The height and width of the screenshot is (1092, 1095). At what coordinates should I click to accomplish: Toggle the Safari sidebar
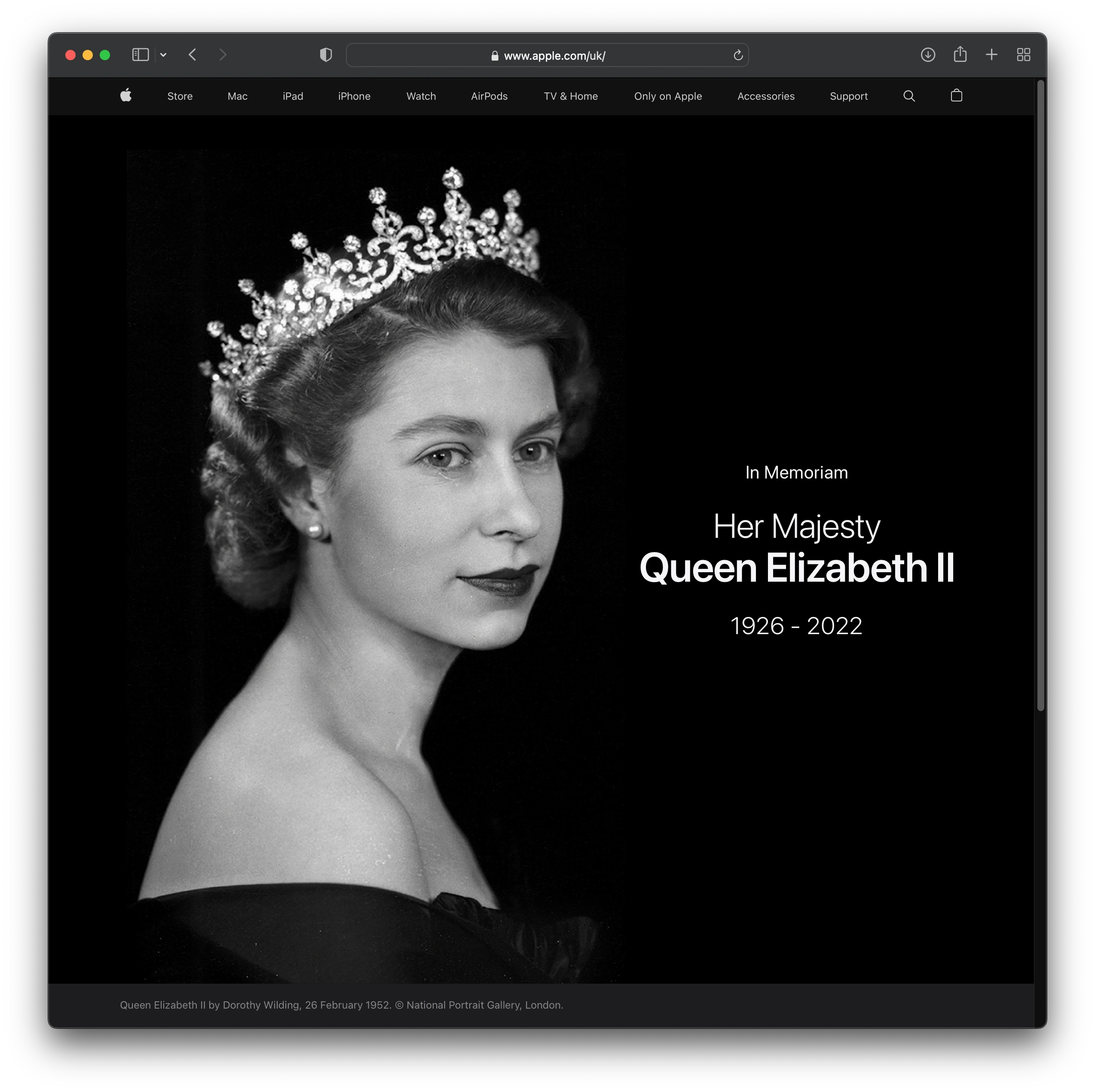140,55
